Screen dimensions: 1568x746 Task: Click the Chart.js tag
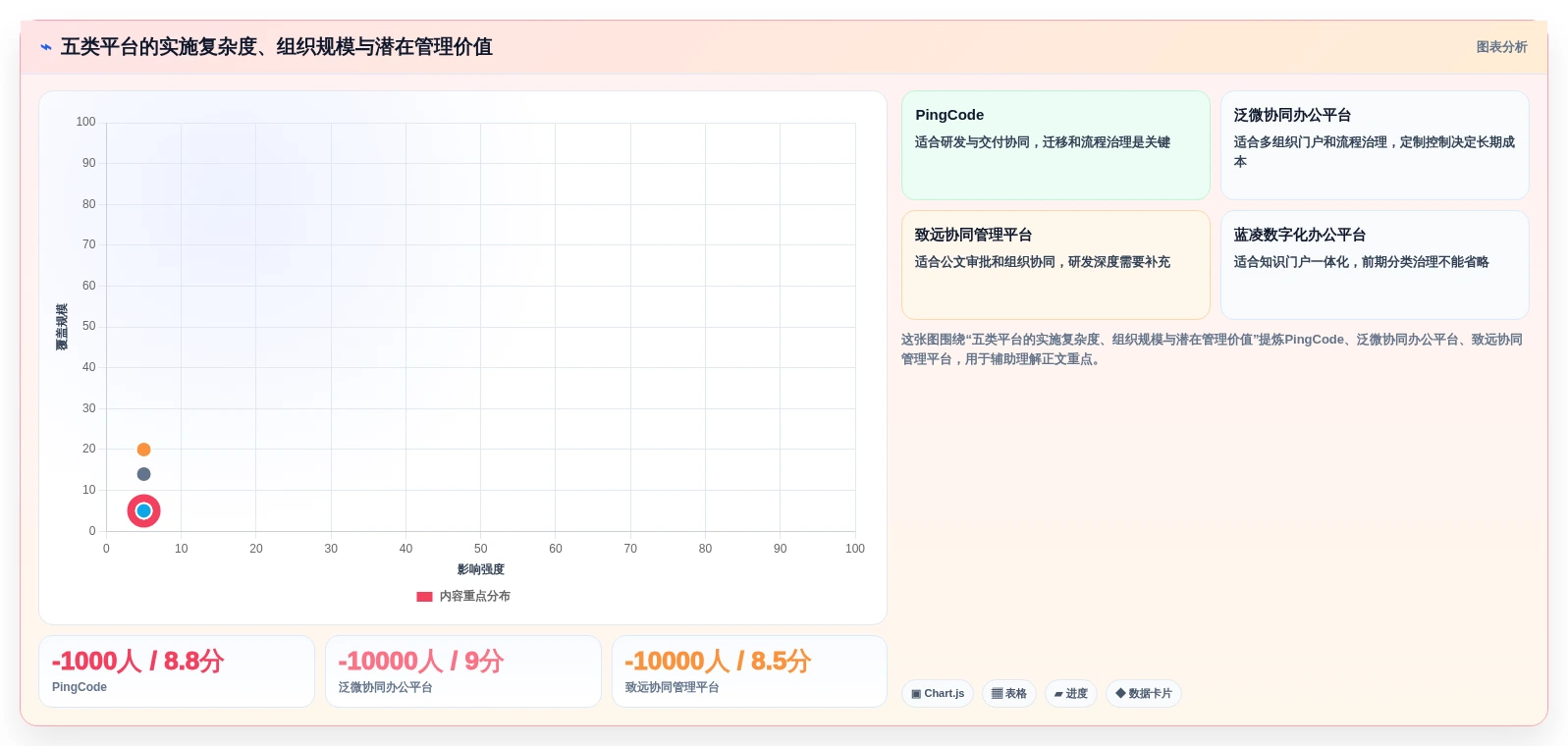(x=938, y=693)
